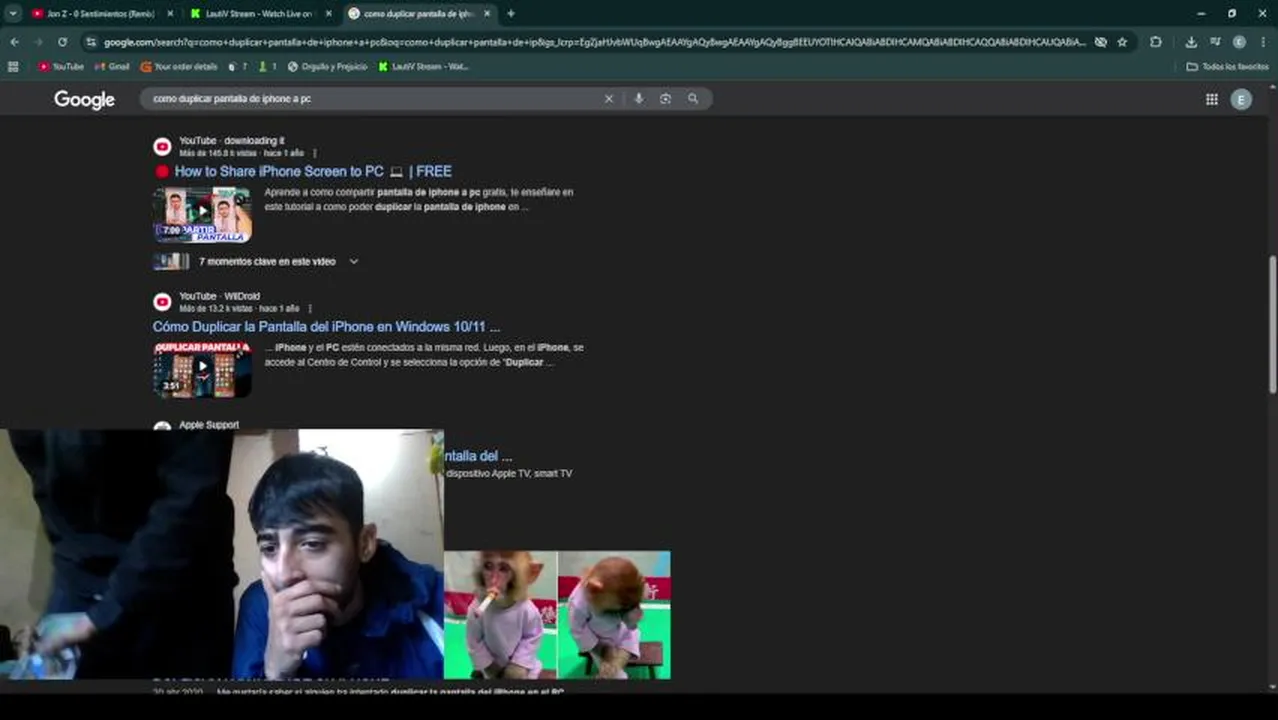Close the como duplicar pantalla tab
Viewport: 1278px width, 720px height.
pyautogui.click(x=487, y=14)
